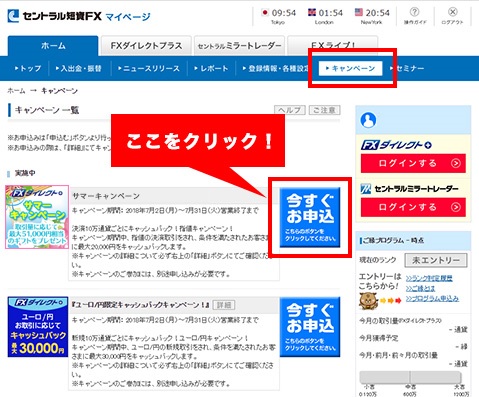Viewport: 479px width, 397px height.
Task: Open 登録情報・各種設定 menu item
Action: tap(275, 68)
